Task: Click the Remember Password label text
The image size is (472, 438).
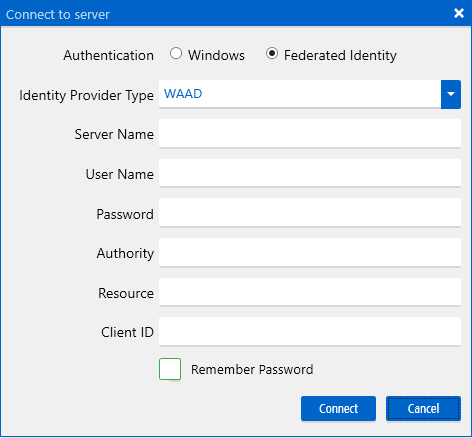Action: (x=252, y=369)
